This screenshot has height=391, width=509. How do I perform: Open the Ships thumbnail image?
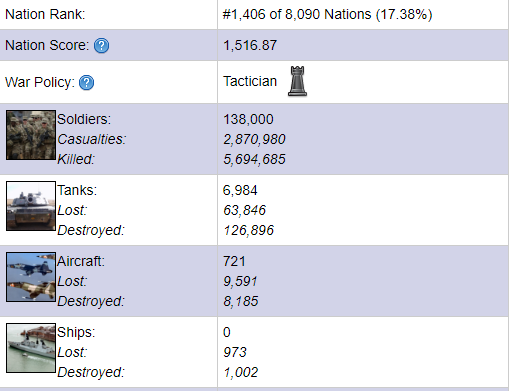click(31, 348)
